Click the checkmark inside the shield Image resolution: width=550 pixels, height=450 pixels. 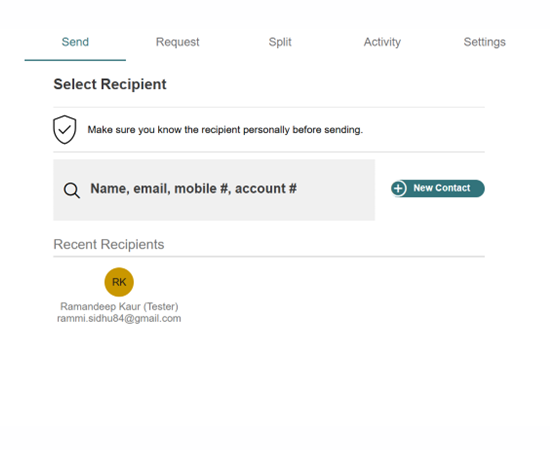pyautogui.click(x=65, y=130)
